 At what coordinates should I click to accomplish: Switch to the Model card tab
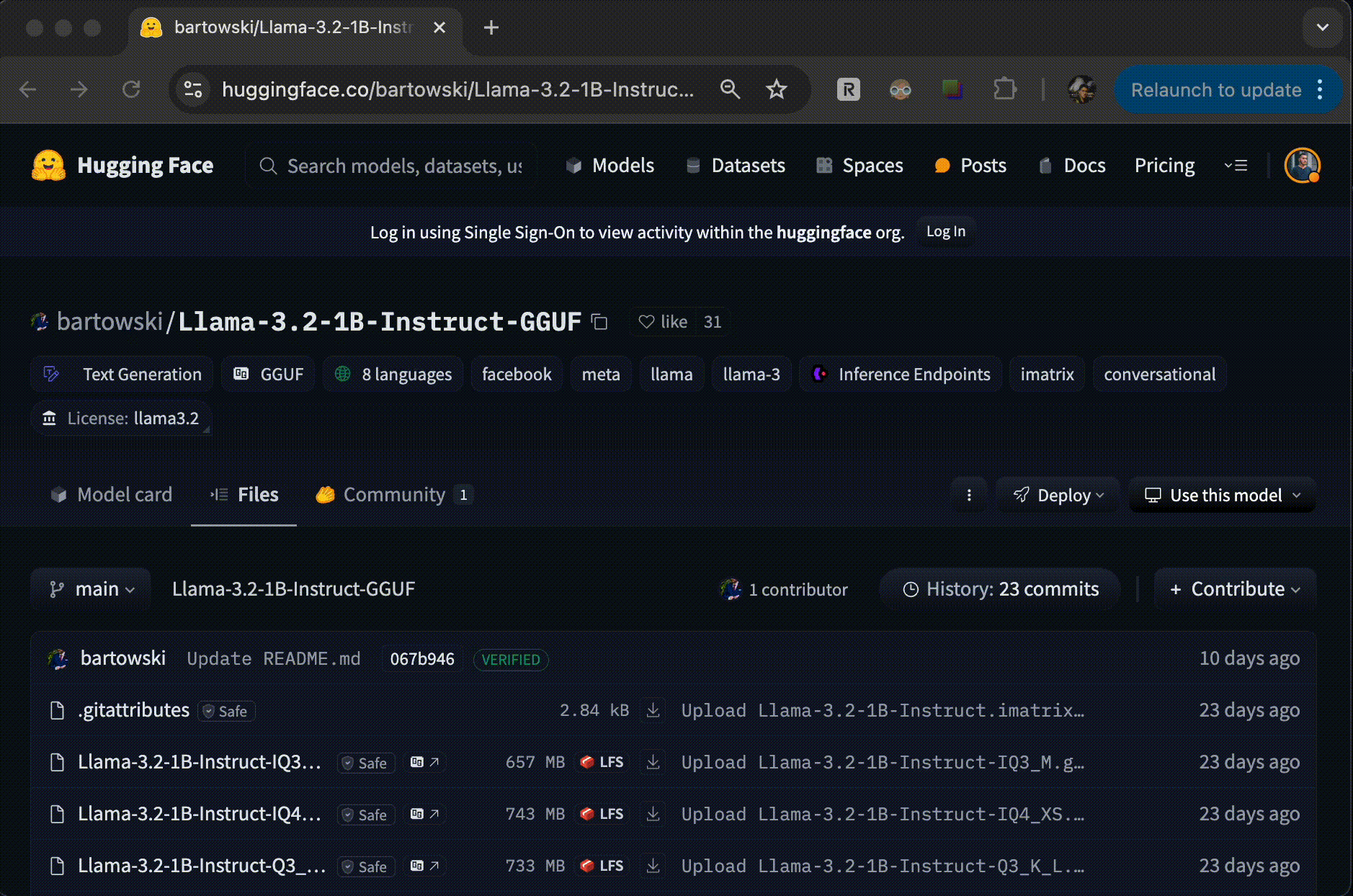coord(112,495)
